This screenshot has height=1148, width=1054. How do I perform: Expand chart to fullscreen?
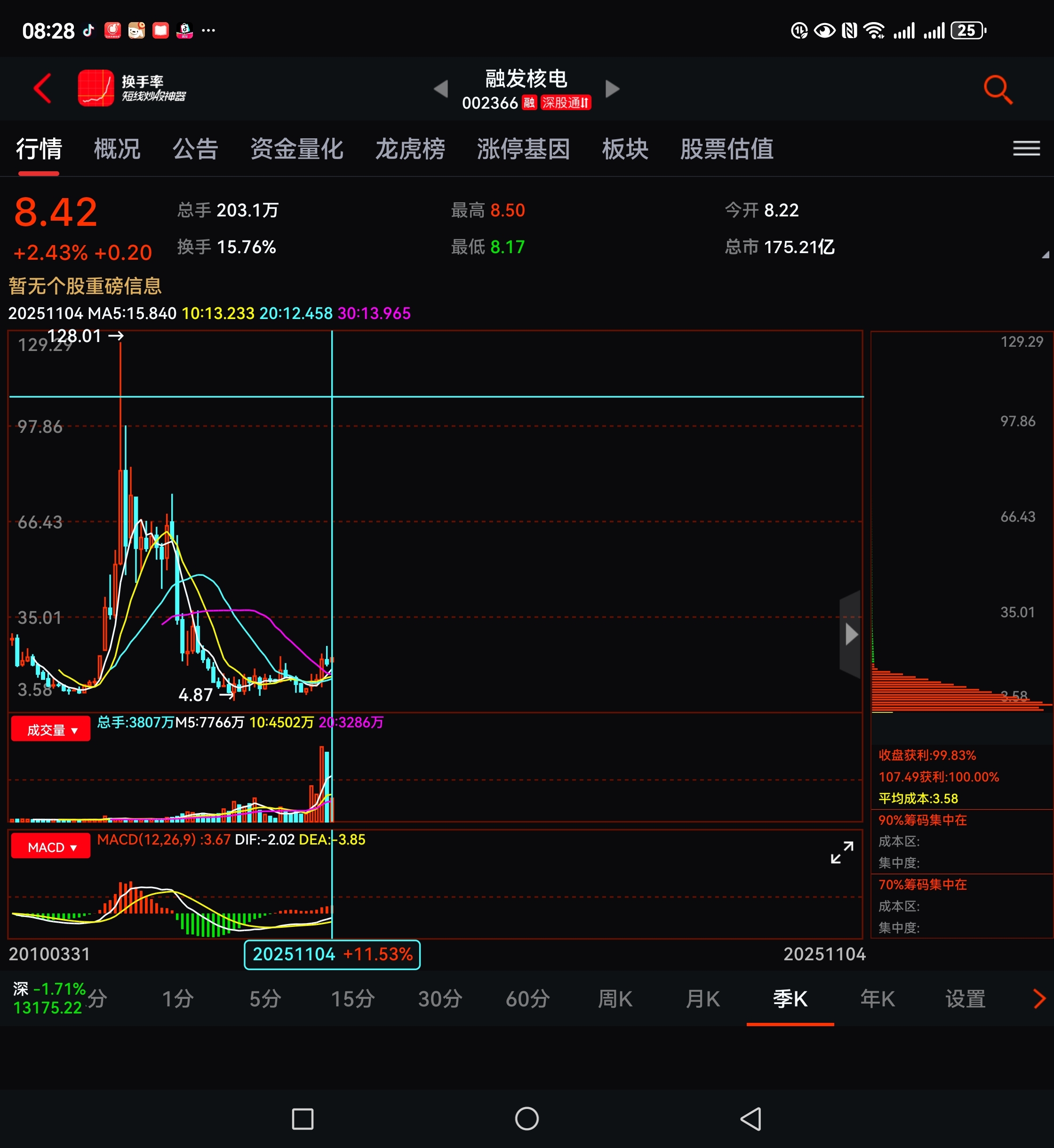coord(842,853)
